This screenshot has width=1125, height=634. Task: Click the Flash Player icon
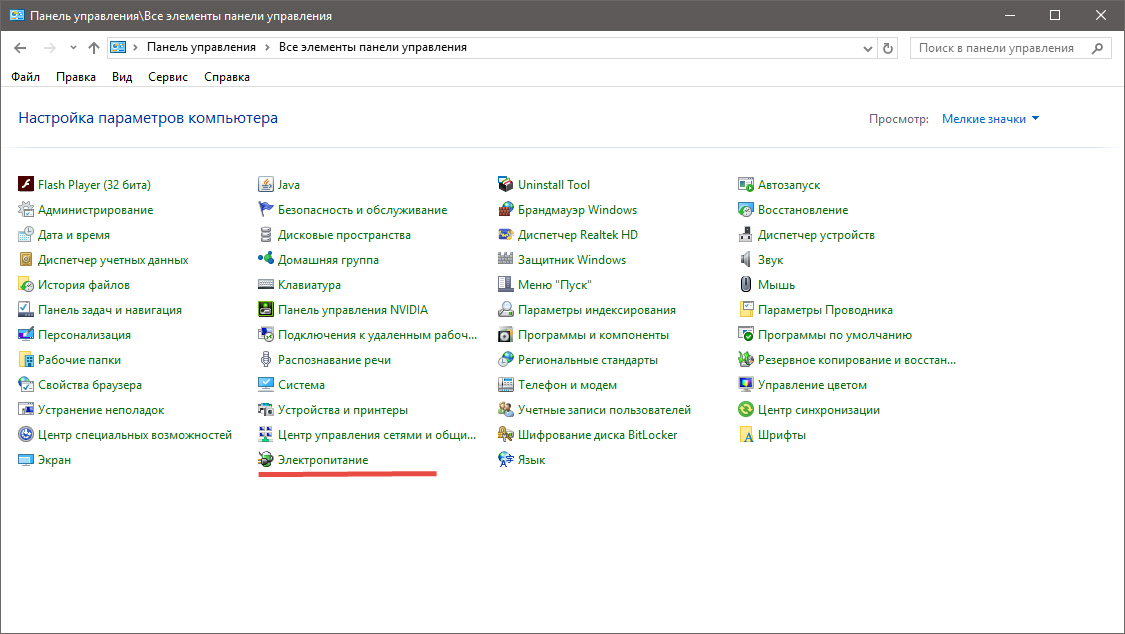pyautogui.click(x=26, y=184)
